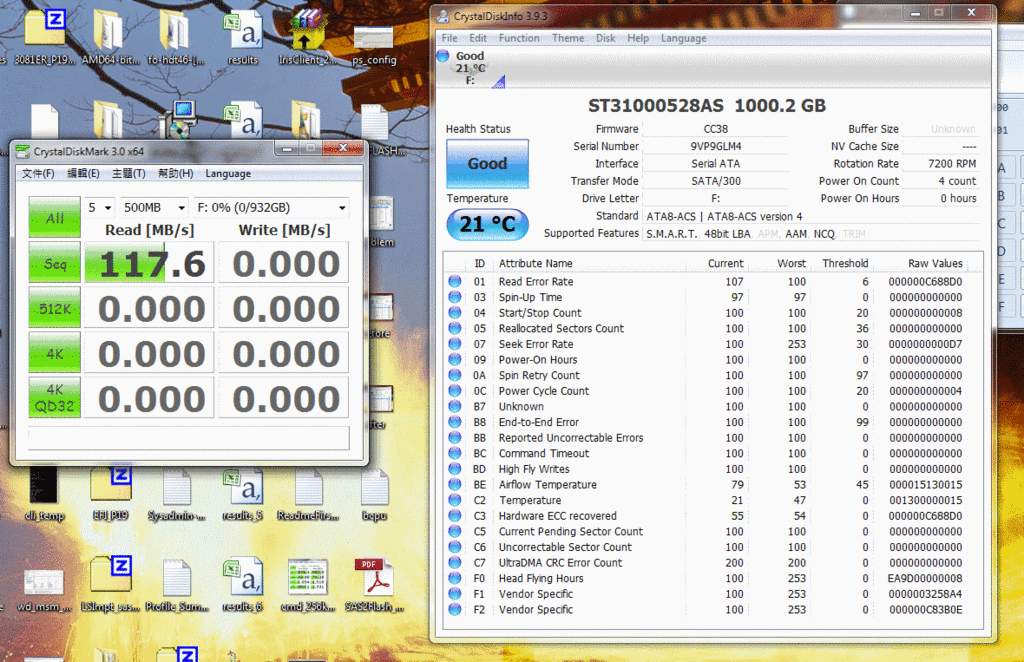
Task: Open the EFI_P19 zip folder icon
Action: pos(110,487)
